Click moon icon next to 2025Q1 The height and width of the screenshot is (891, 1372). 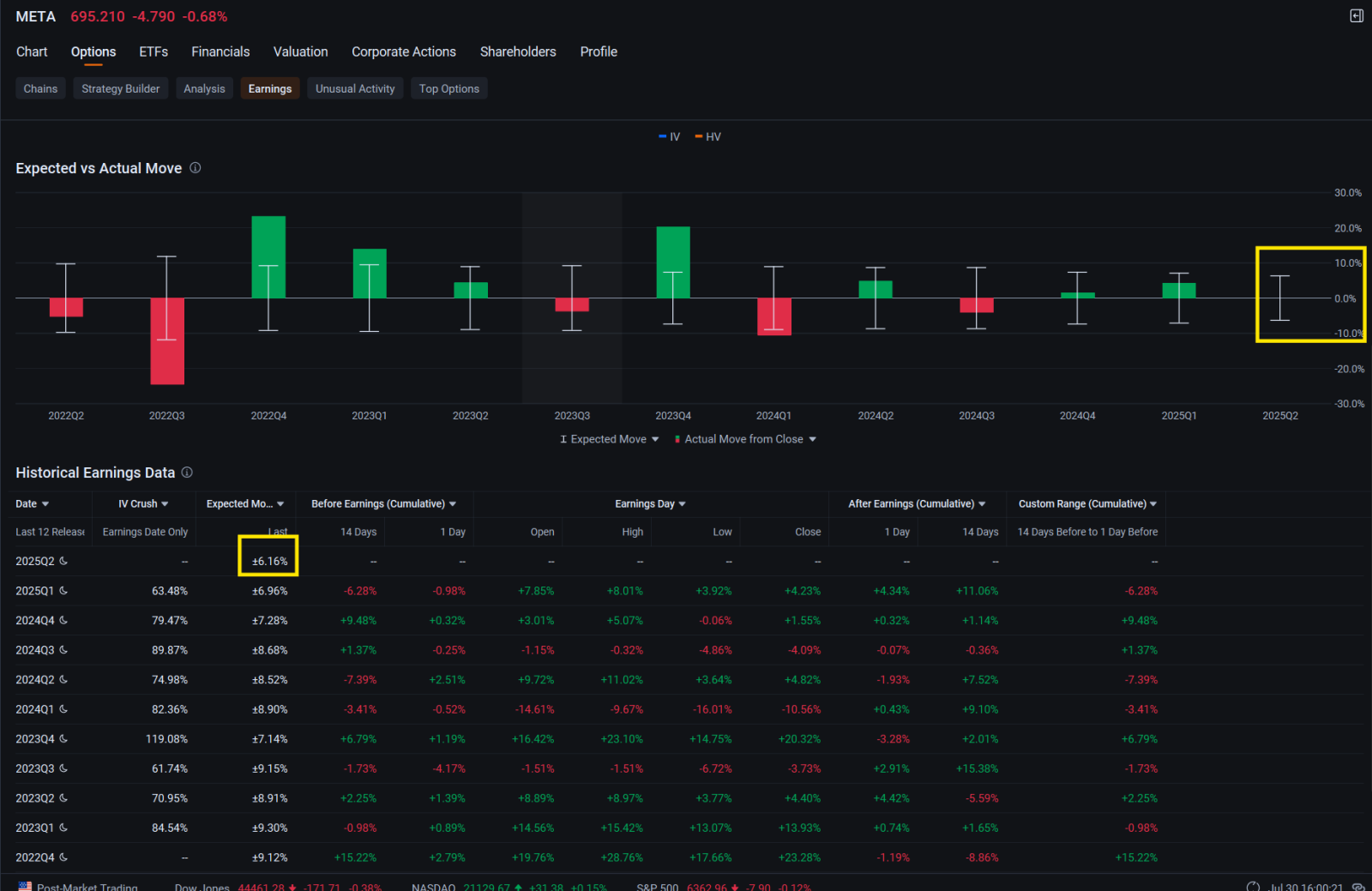pyautogui.click(x=63, y=591)
